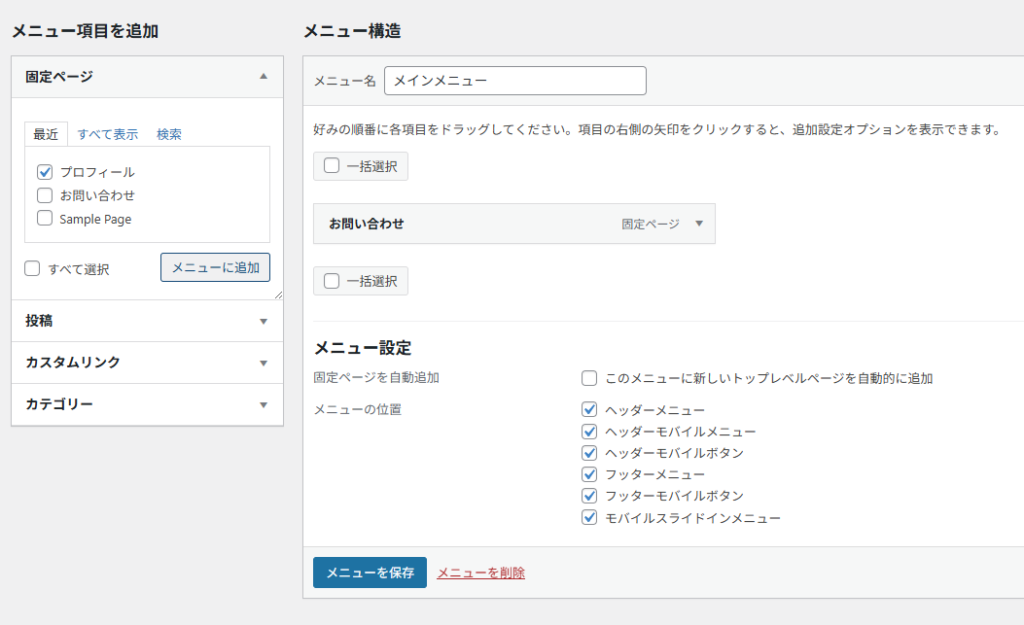1024x625 pixels.
Task: Select the 最近 tab
Action: [46, 134]
